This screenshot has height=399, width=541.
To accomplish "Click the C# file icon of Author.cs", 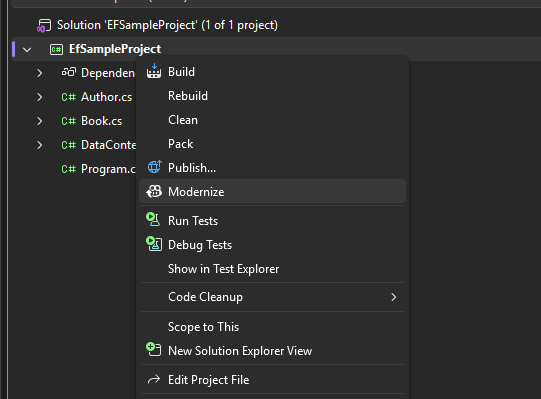I will (68, 97).
